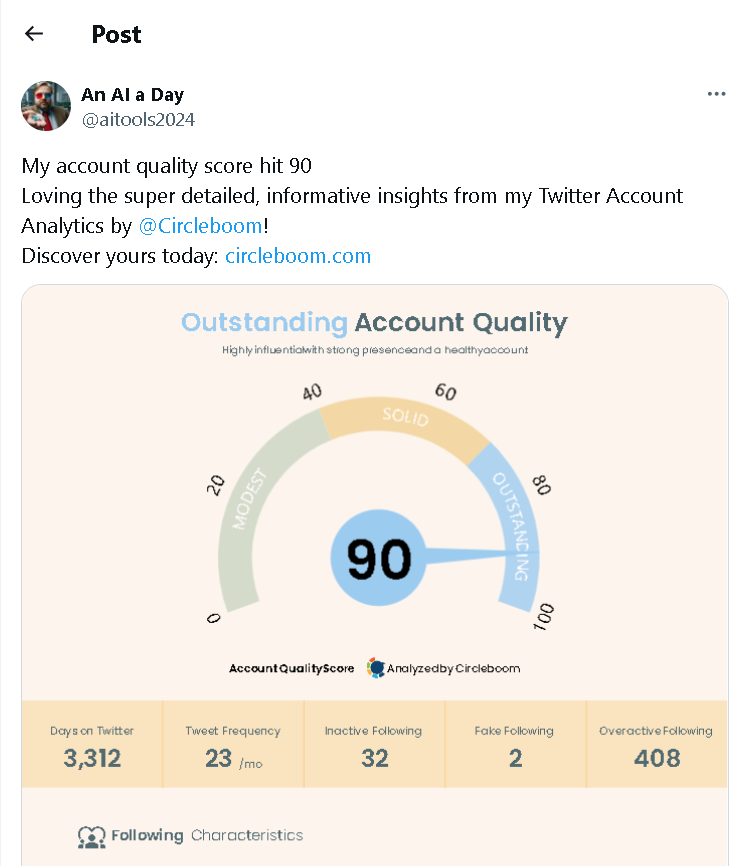Click the Outstanding Account Quality heading
Image resolution: width=748 pixels, height=866 pixels.
coord(376,322)
